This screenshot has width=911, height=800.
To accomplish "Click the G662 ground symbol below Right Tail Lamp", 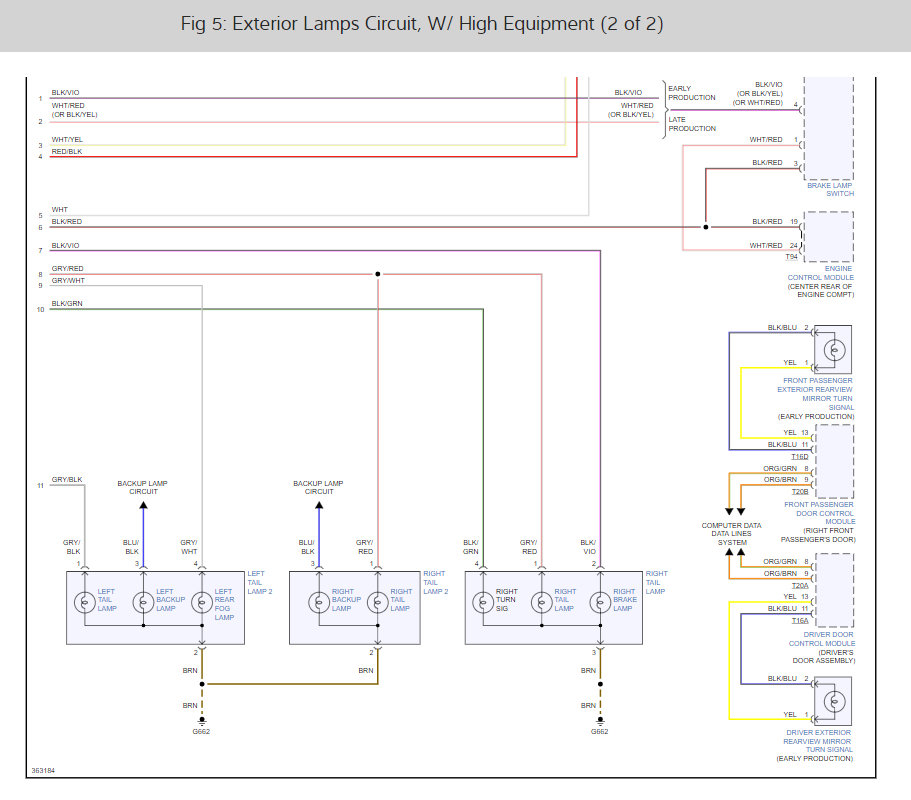I will pyautogui.click(x=600, y=721).
